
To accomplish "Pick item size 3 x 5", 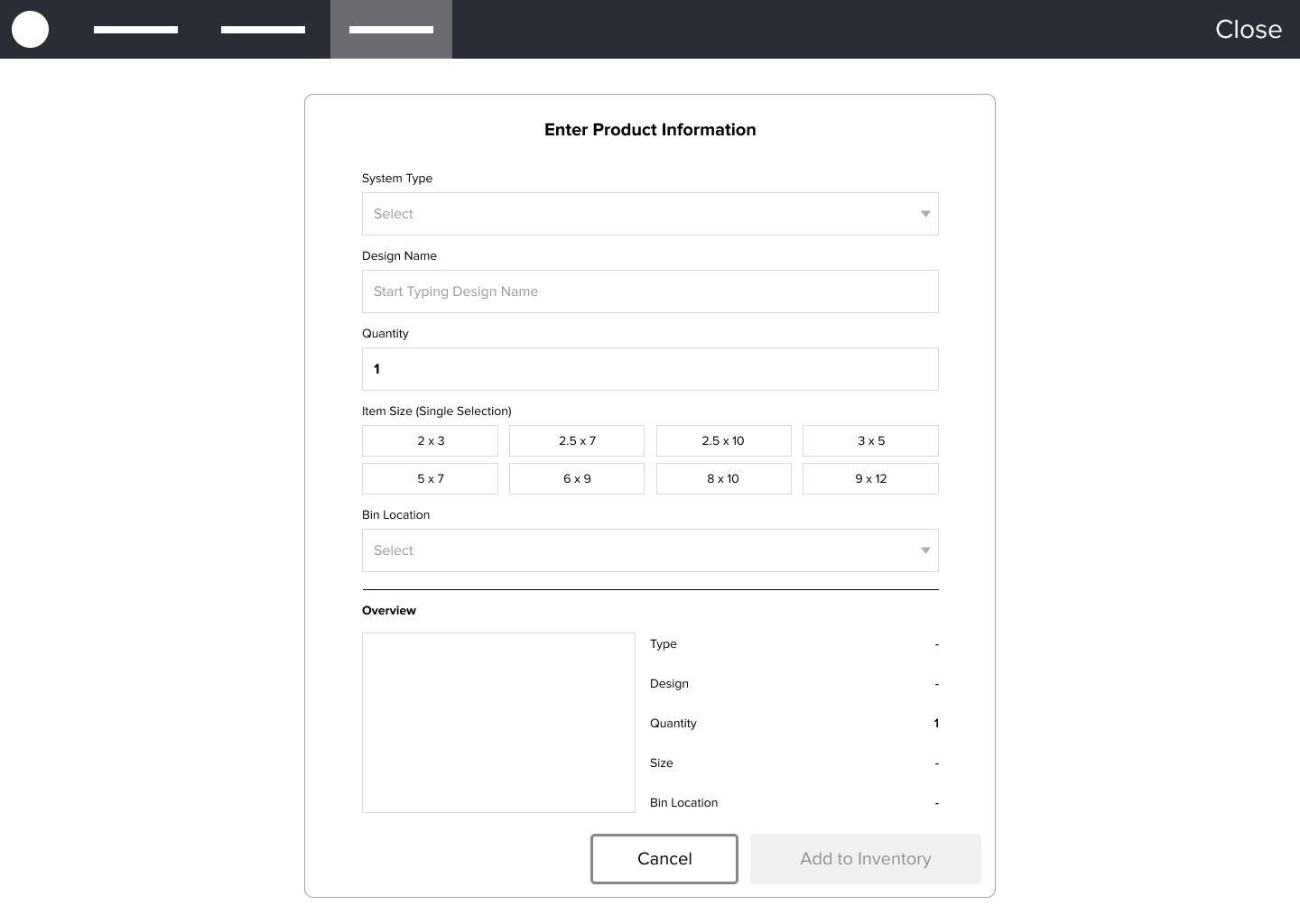I will [870, 440].
